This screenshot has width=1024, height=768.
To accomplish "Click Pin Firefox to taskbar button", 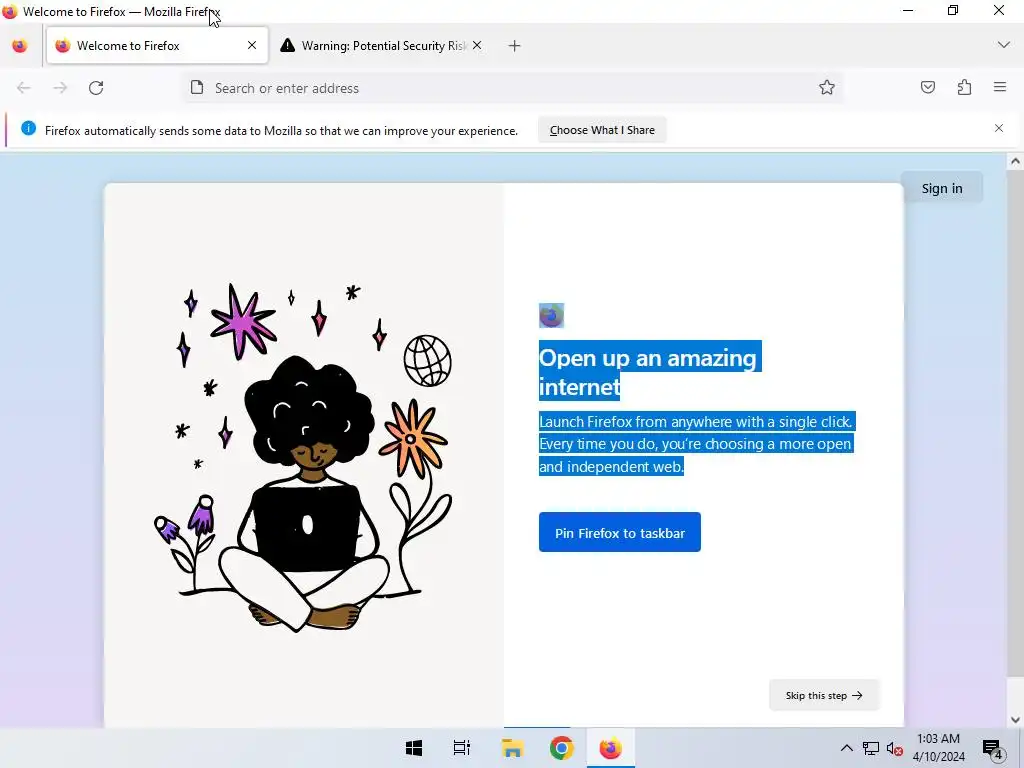I will (620, 532).
